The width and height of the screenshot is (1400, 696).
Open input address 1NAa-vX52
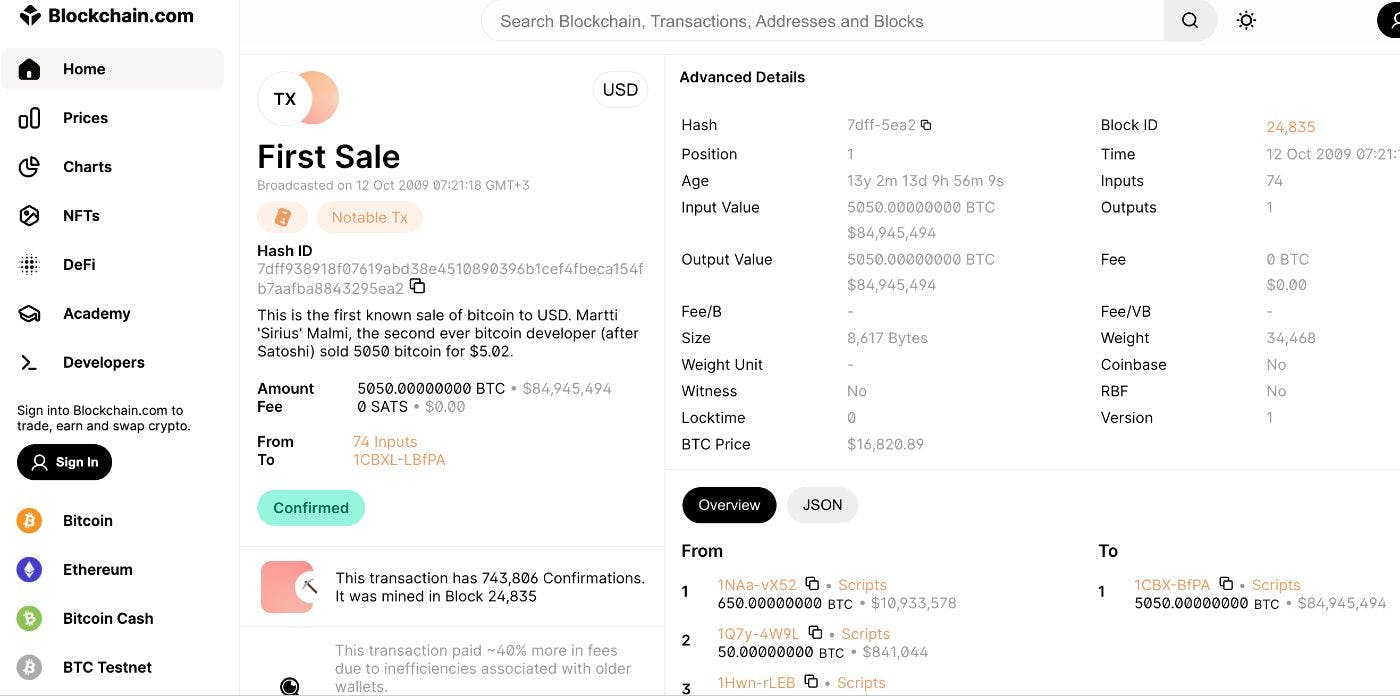[x=757, y=585]
